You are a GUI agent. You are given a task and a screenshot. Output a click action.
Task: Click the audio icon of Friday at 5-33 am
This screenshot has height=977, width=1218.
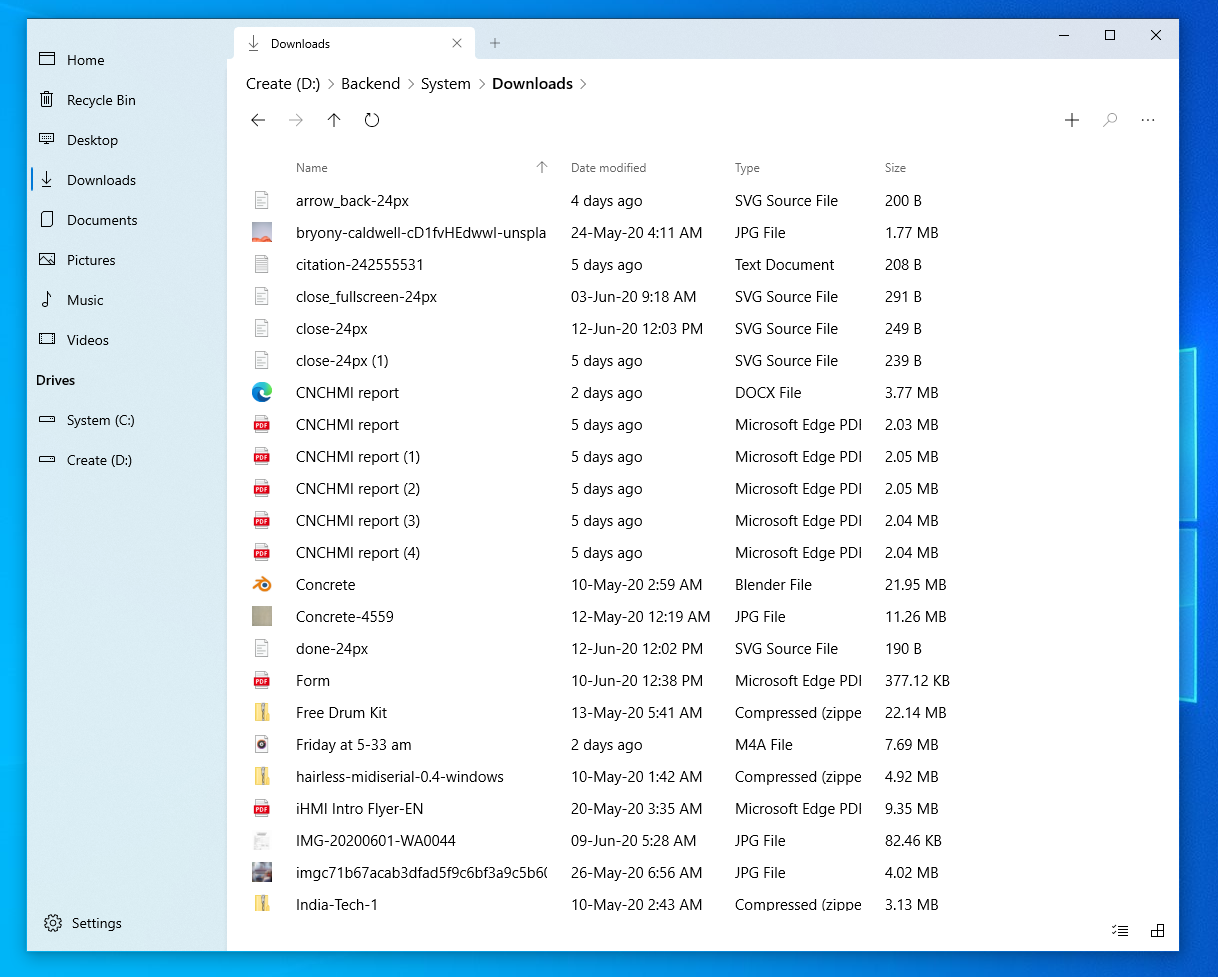(x=262, y=745)
